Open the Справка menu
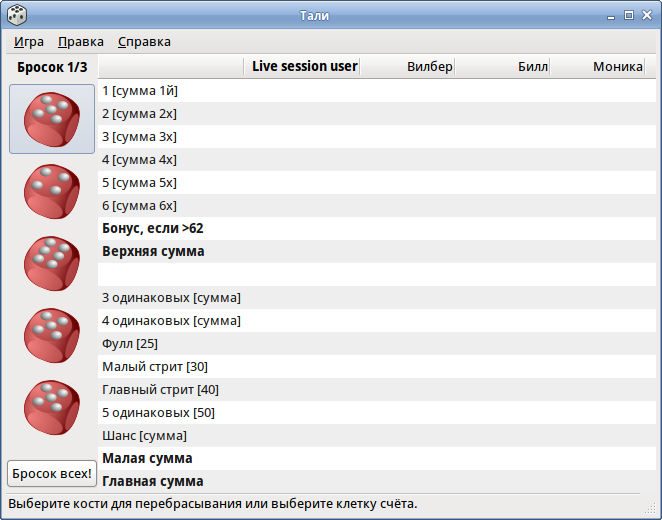 (144, 42)
